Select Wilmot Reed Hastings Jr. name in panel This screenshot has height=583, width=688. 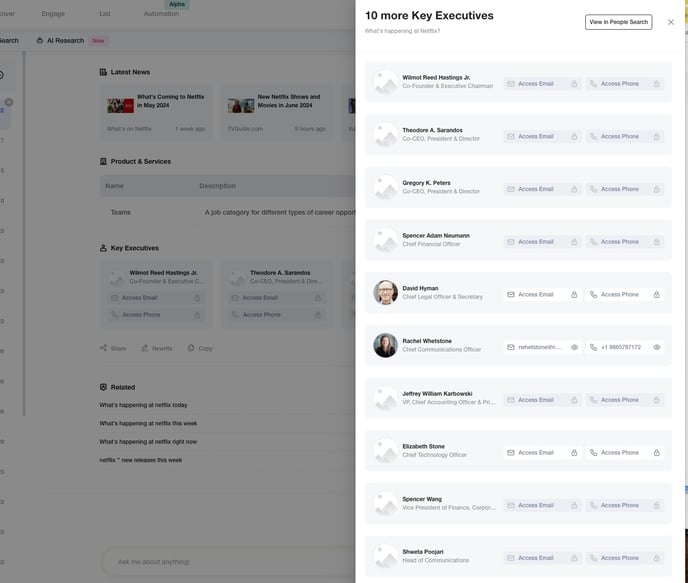click(436, 77)
